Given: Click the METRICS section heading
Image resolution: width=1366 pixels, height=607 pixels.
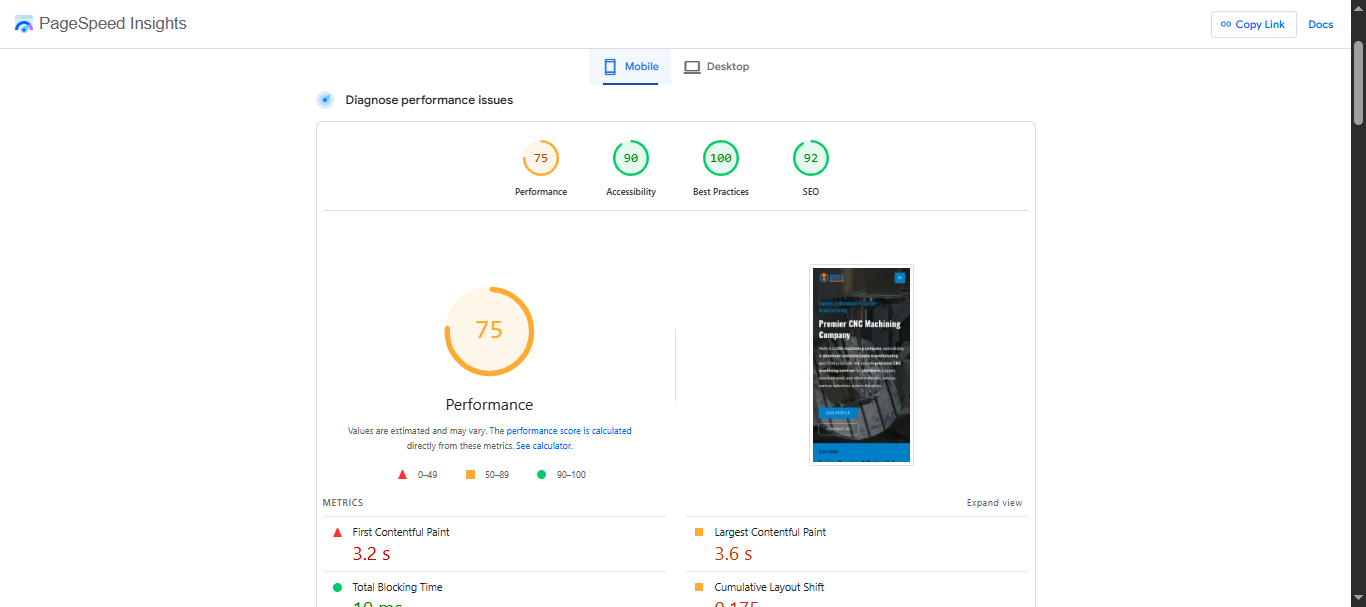Looking at the screenshot, I should [343, 503].
